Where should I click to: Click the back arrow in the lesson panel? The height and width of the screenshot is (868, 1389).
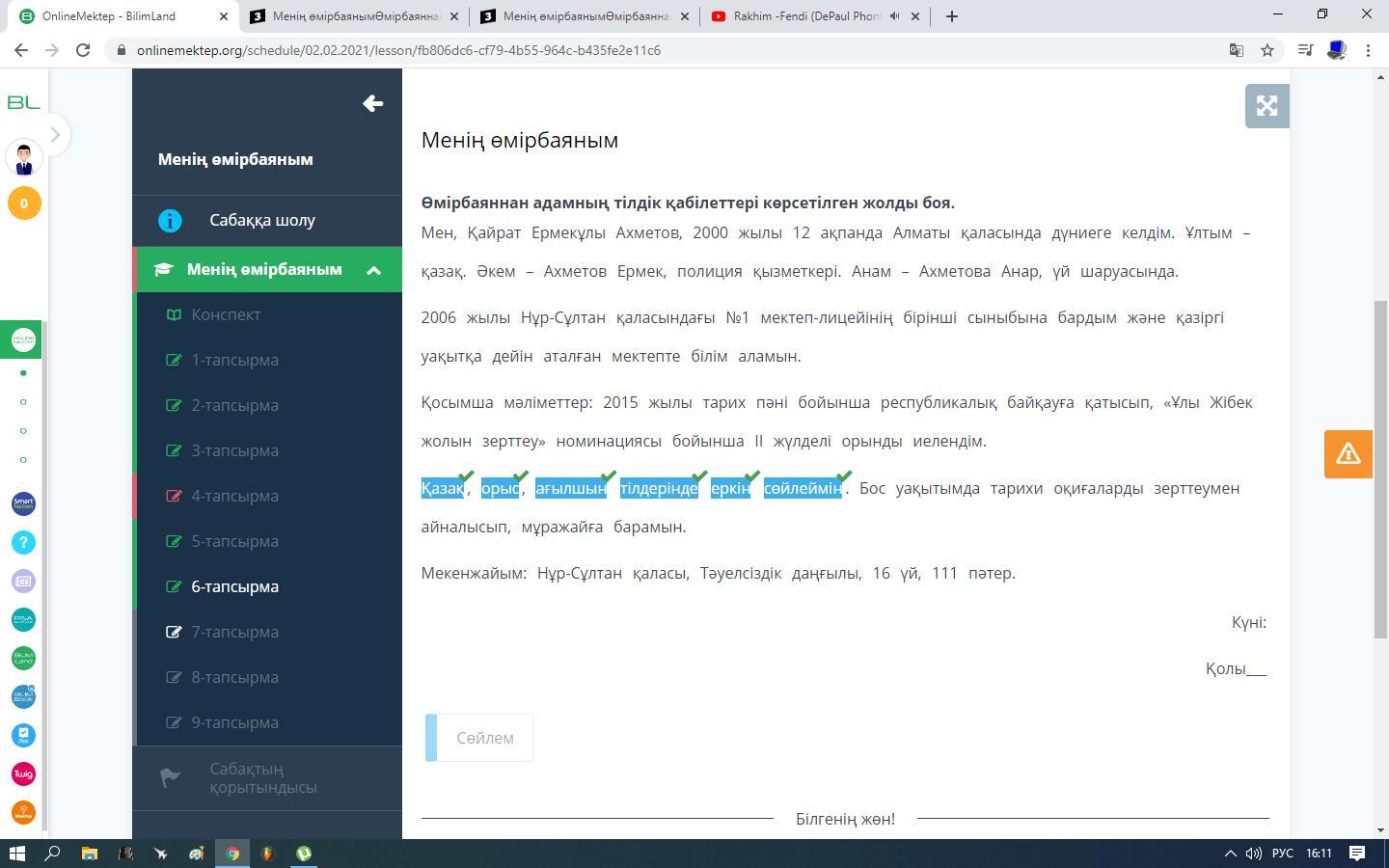pos(373,103)
